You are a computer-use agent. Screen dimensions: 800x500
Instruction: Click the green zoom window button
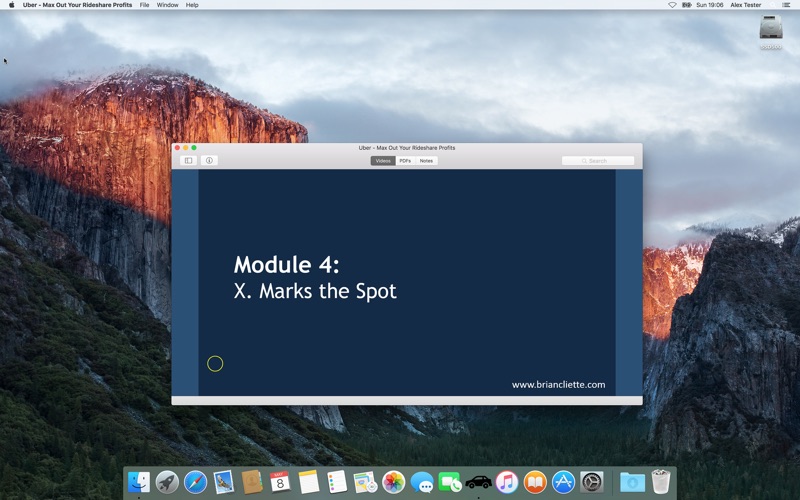tap(194, 147)
